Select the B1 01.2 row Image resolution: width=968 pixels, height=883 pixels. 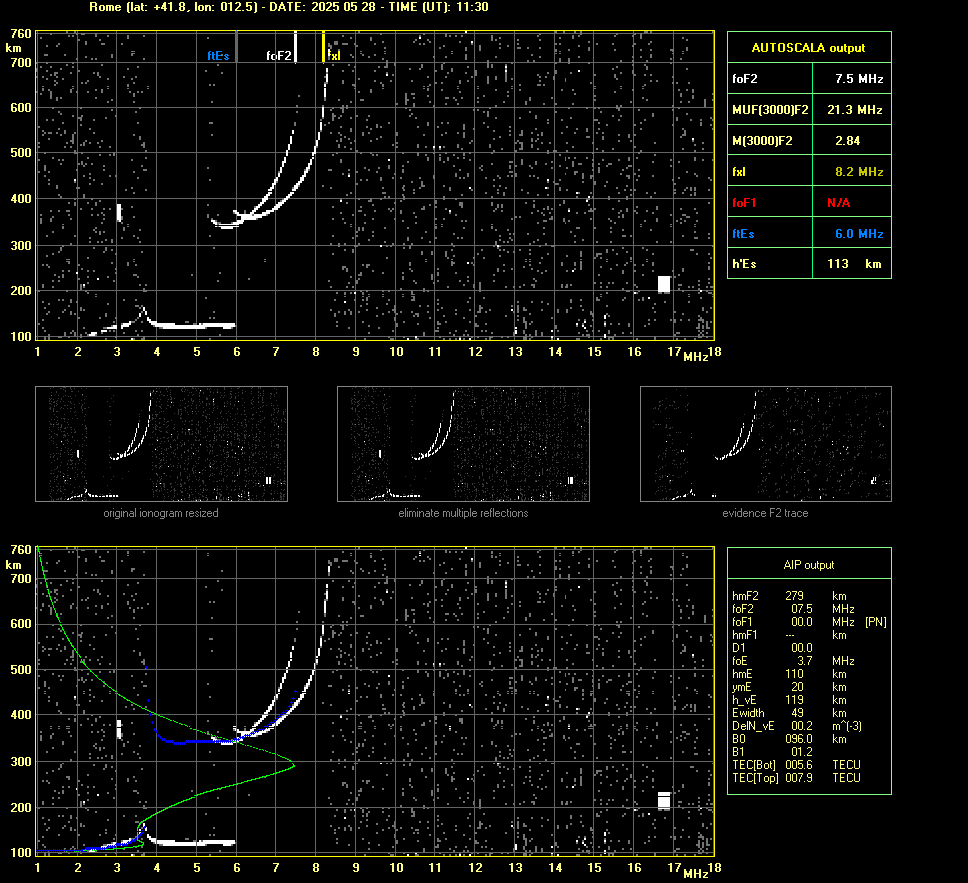[772, 752]
